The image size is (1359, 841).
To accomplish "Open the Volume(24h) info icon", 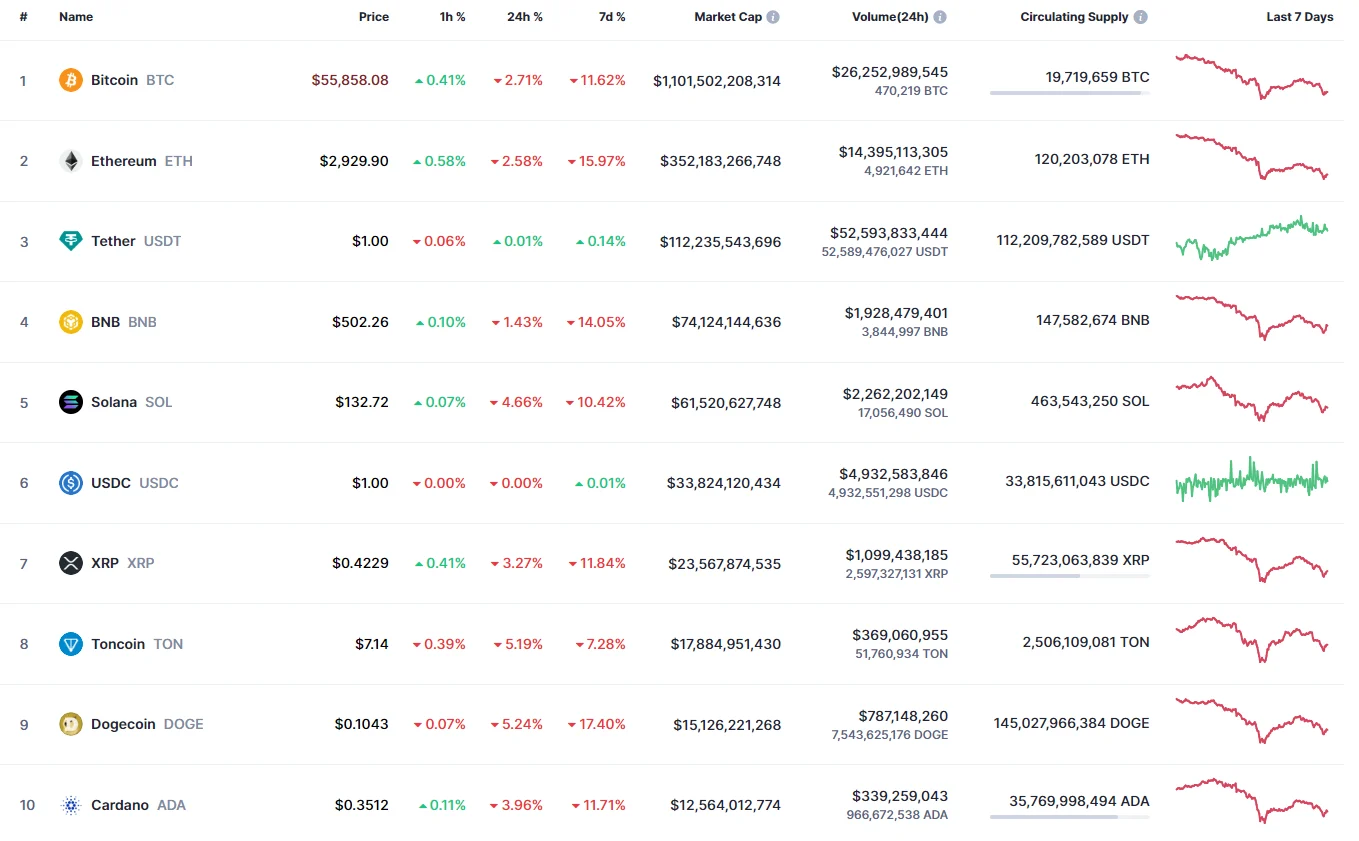I will [x=940, y=17].
